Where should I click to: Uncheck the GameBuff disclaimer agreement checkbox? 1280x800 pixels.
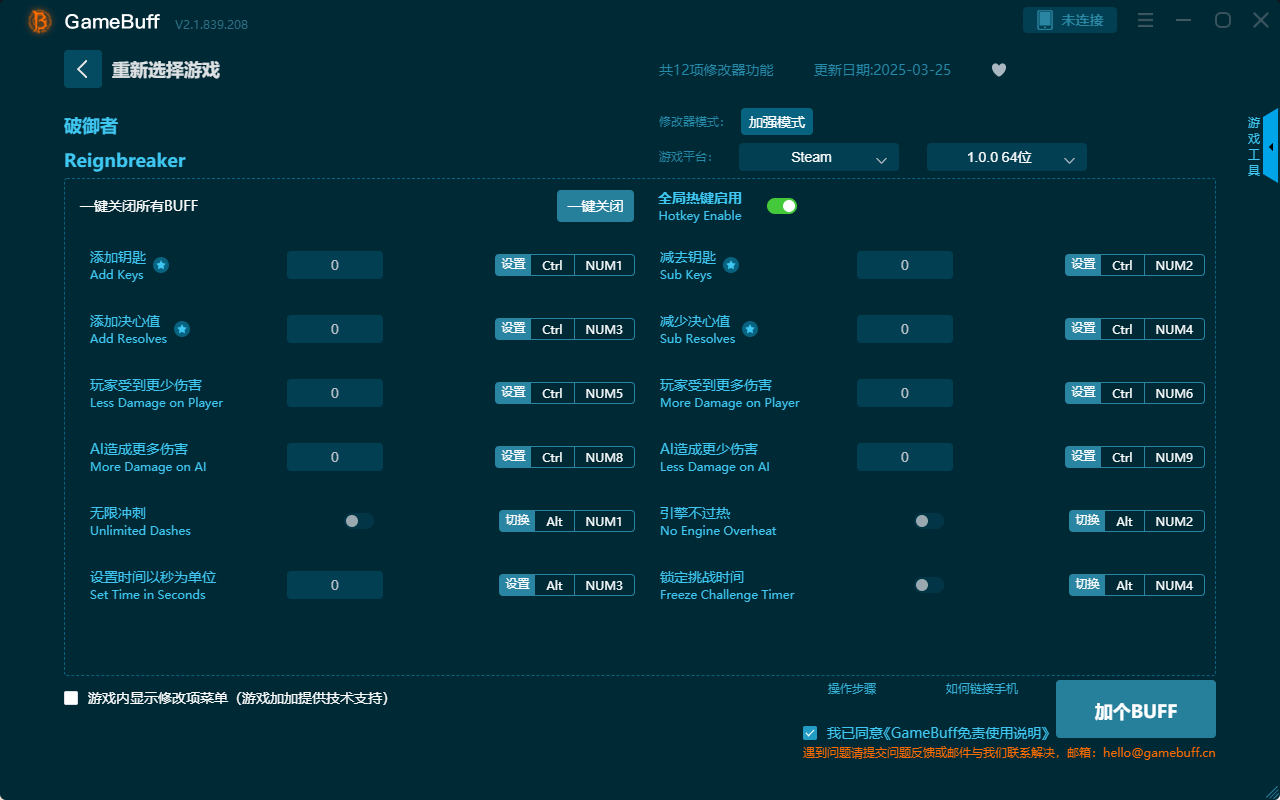pyautogui.click(x=810, y=733)
